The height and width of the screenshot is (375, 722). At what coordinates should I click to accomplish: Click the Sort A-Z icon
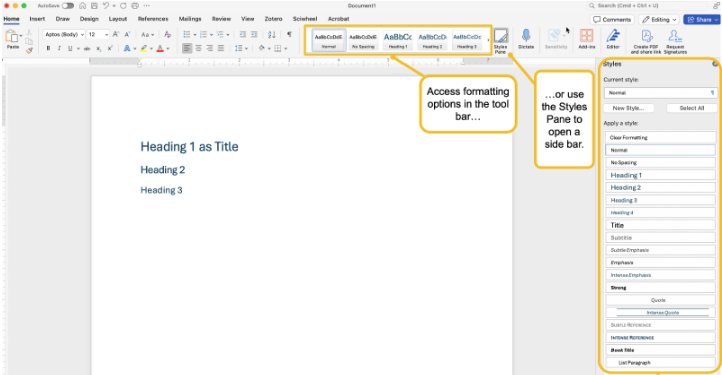(272, 35)
